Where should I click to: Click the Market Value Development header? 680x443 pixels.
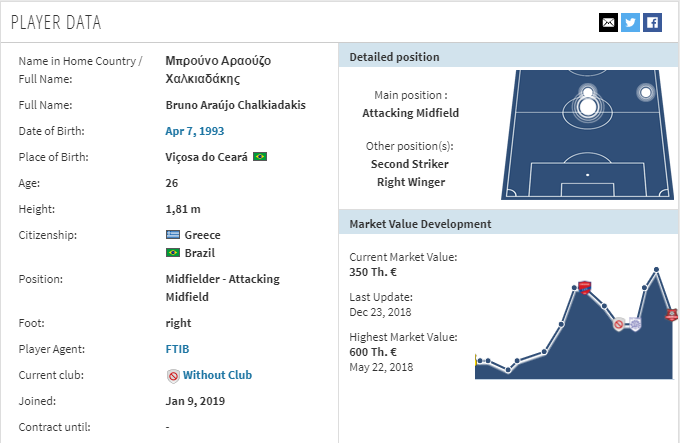point(420,224)
